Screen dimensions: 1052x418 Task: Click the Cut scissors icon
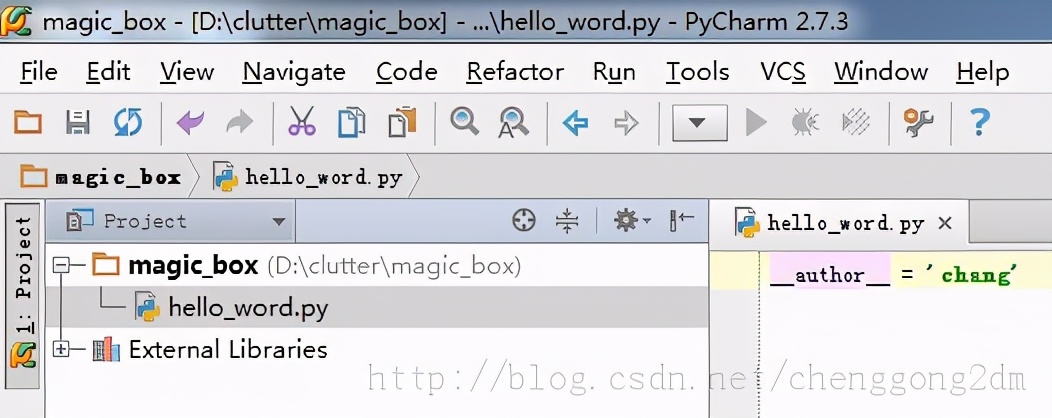click(x=302, y=122)
